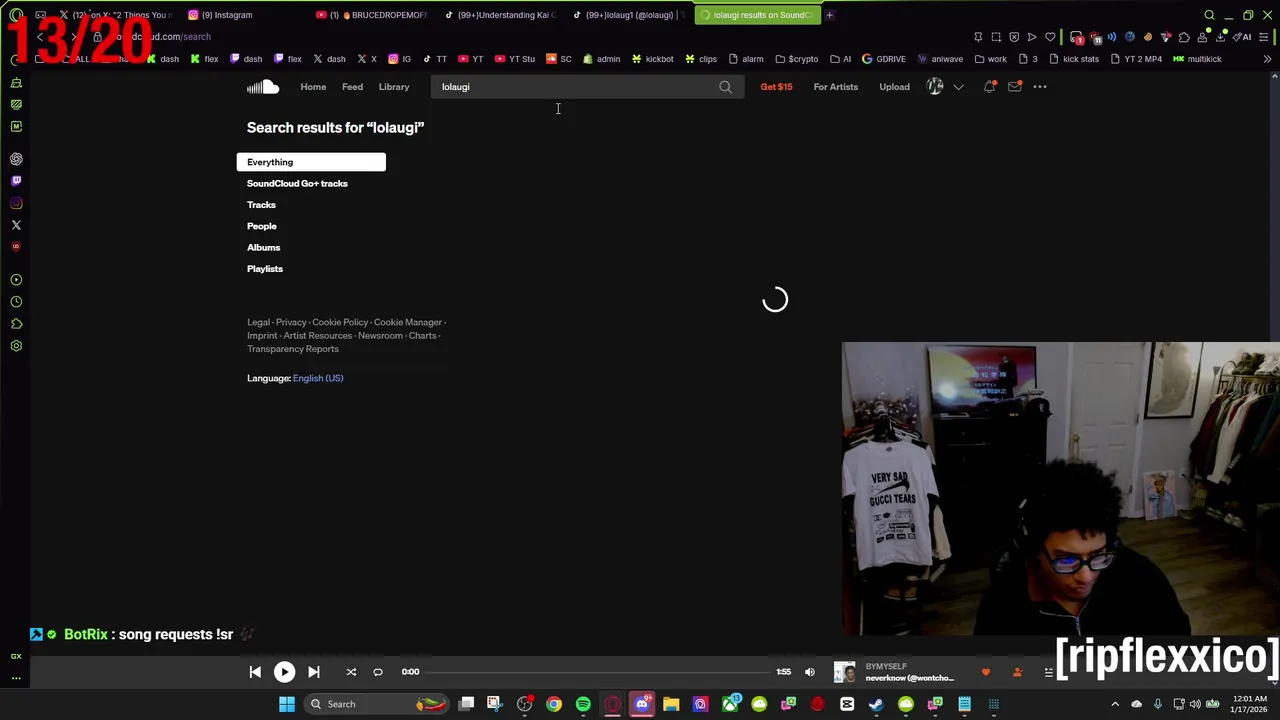Open the next up queue icon
This screenshot has width=1280, height=720.
tap(1048, 672)
